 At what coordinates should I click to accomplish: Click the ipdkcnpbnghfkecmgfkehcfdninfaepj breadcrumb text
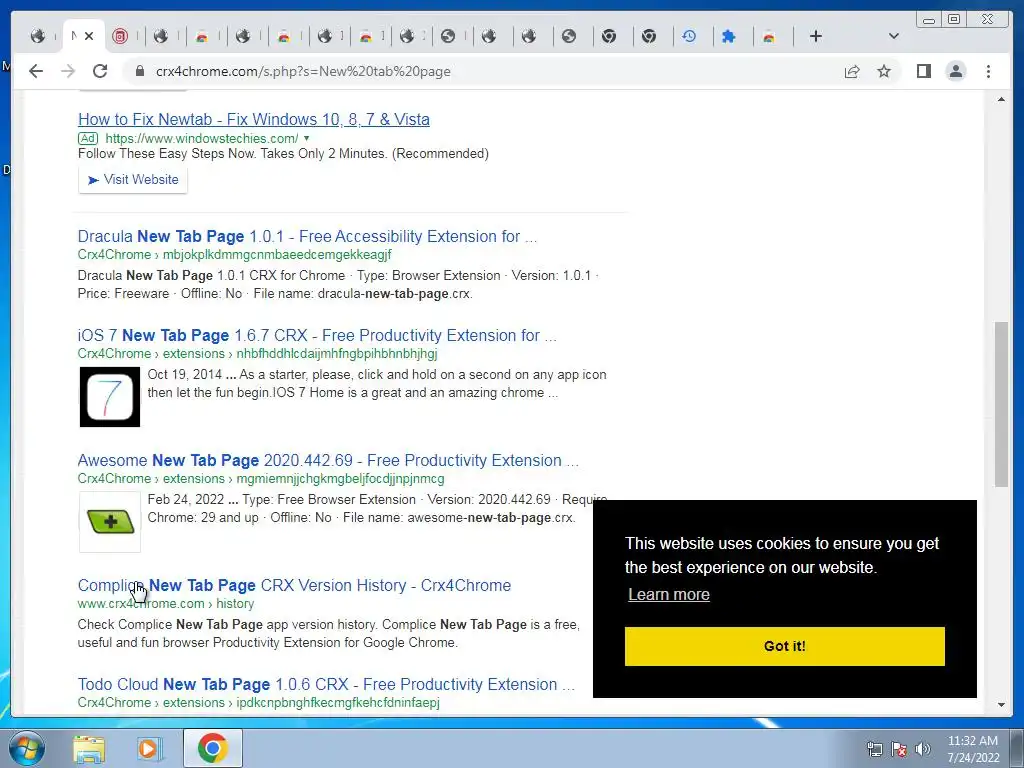point(338,703)
